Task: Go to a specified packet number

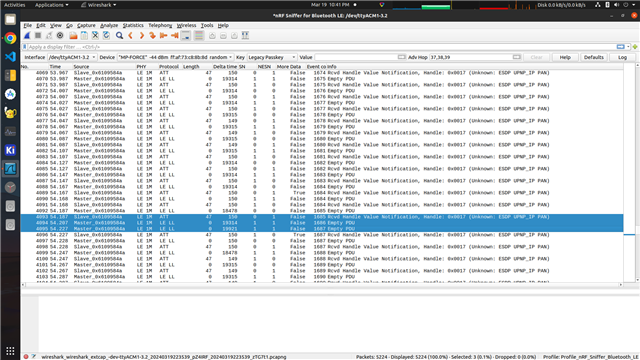Action: click(152, 36)
